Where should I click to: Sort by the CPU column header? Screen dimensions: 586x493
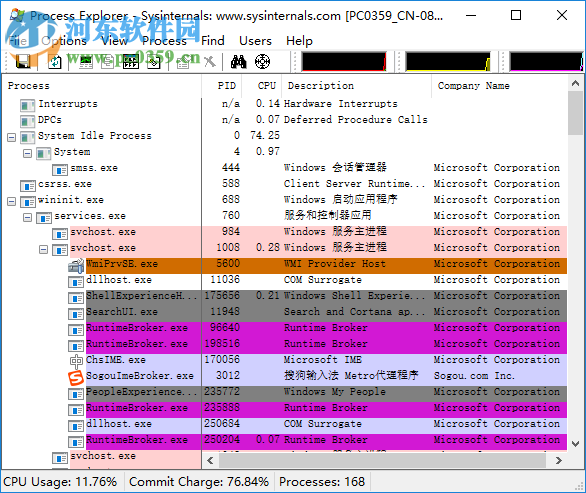point(262,86)
